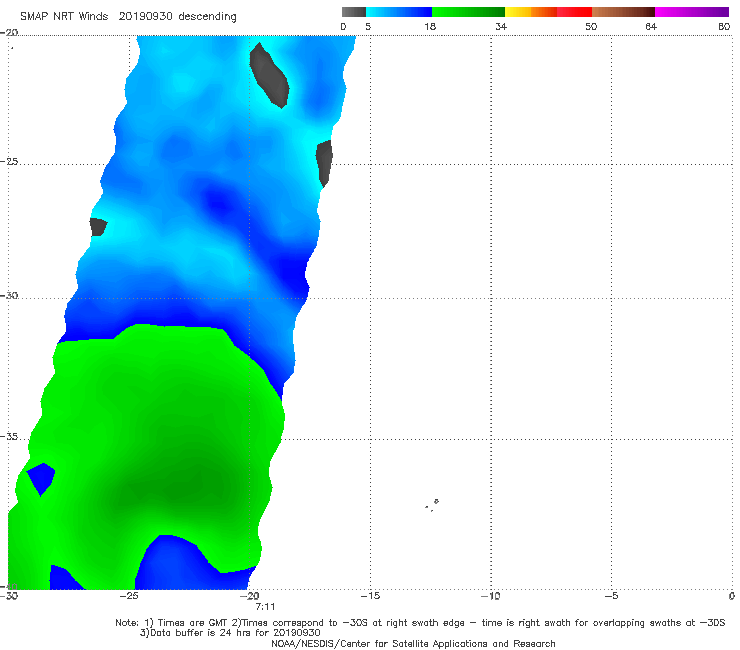This screenshot has width=740, height=650.
Task: Click the small blue pocket inside green area at left
Action: click(x=41, y=478)
